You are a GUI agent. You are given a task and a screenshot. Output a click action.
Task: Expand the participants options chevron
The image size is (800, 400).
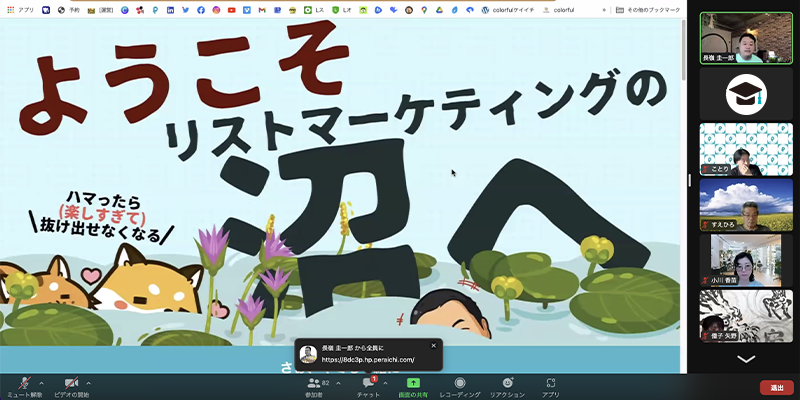point(339,382)
